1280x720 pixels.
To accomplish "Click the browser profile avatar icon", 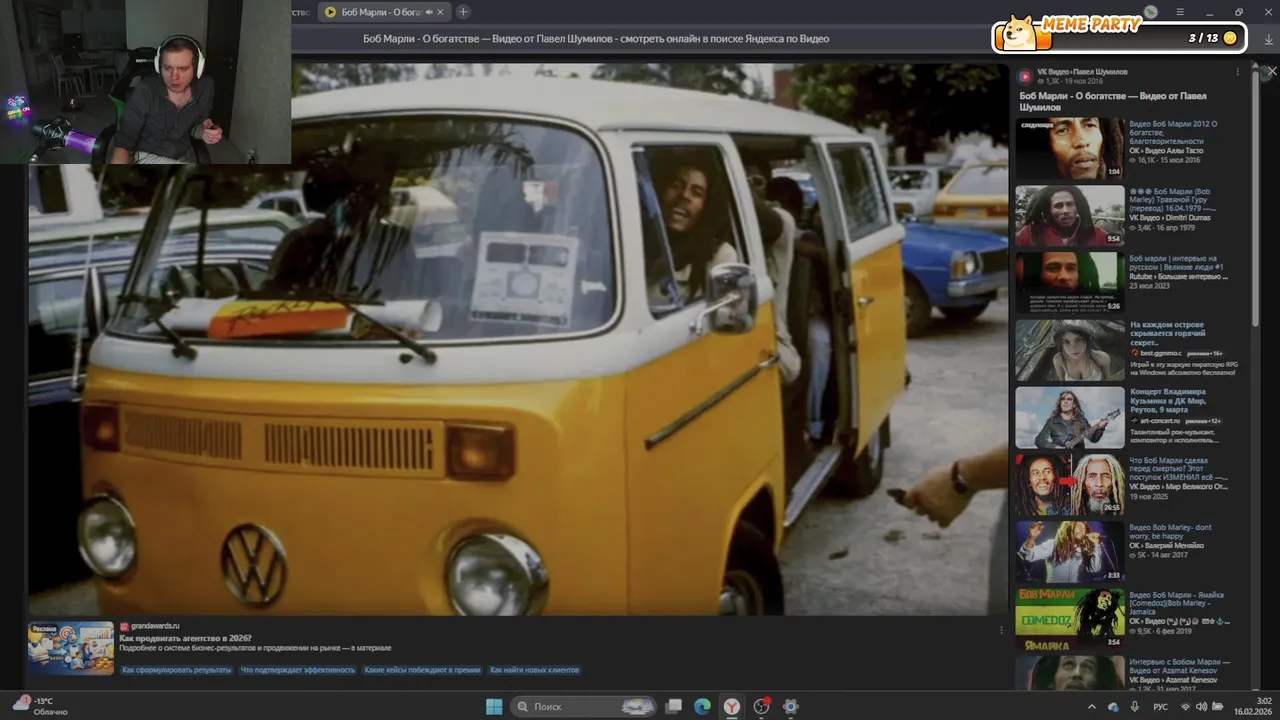I will point(1151,12).
